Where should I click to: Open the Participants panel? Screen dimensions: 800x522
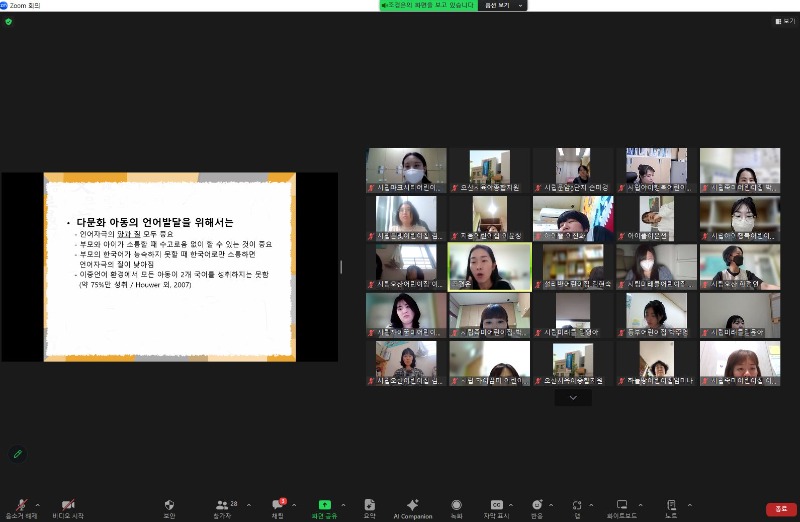223,506
